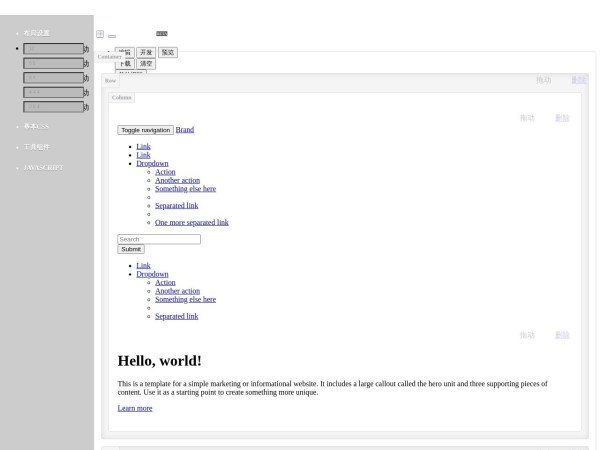Open the 预览 preview mode
Screen dimensions: 600x450
coord(168,52)
